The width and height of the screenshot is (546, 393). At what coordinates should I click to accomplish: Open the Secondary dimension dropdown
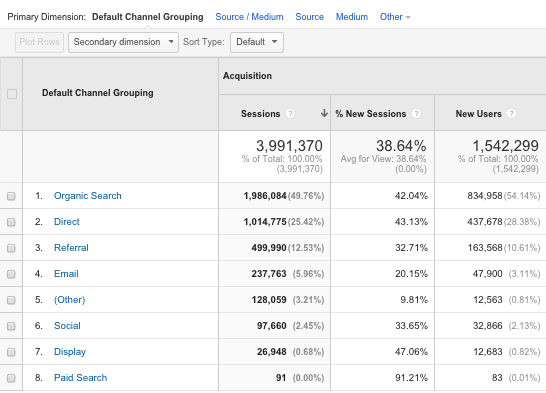[123, 42]
